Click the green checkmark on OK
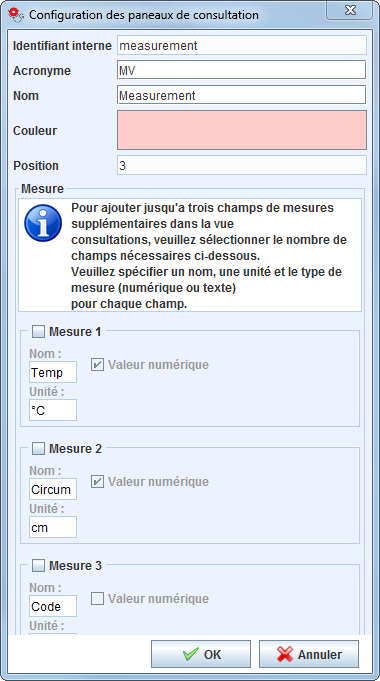The image size is (380, 681). 191,654
